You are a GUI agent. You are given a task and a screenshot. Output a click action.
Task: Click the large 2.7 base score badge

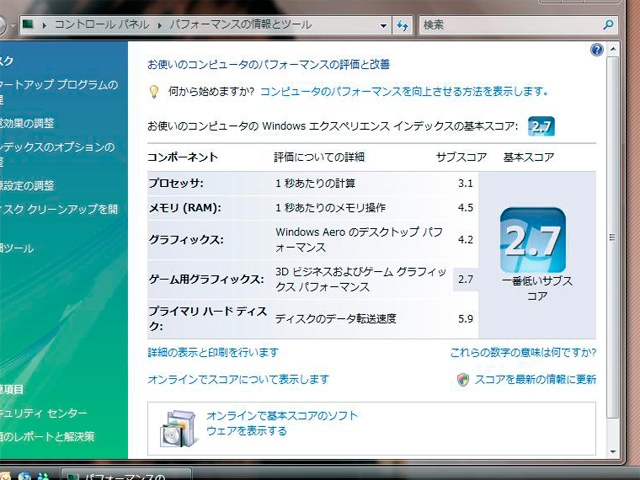pyautogui.click(x=533, y=240)
